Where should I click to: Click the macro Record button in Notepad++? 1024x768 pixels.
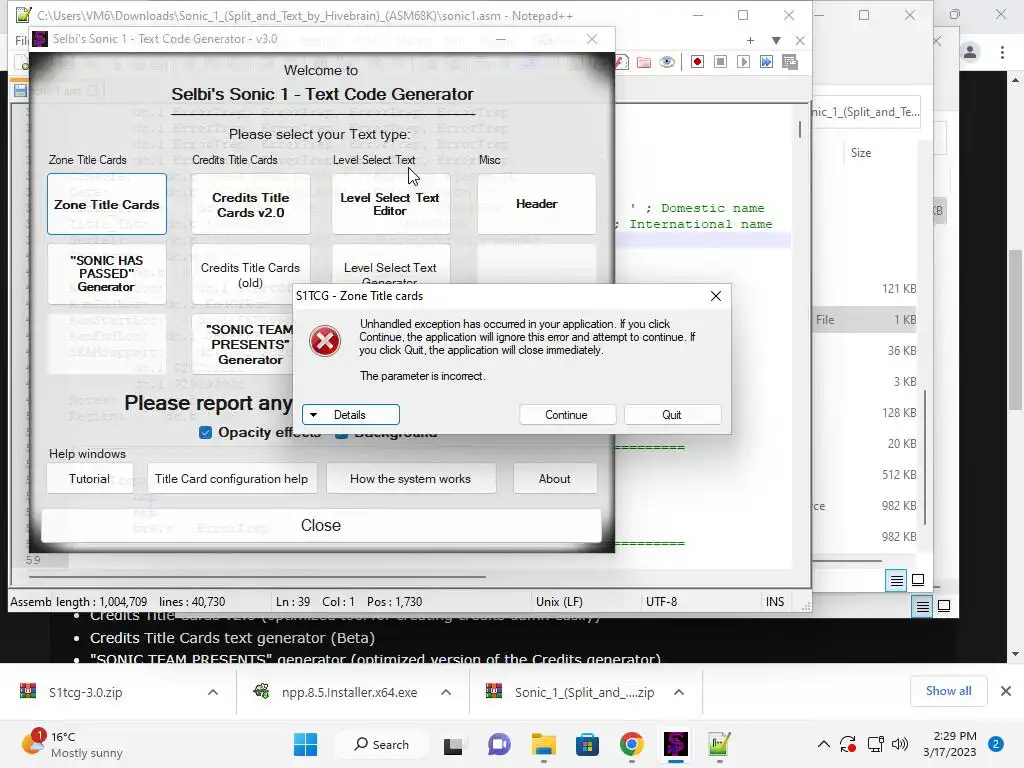pos(697,62)
